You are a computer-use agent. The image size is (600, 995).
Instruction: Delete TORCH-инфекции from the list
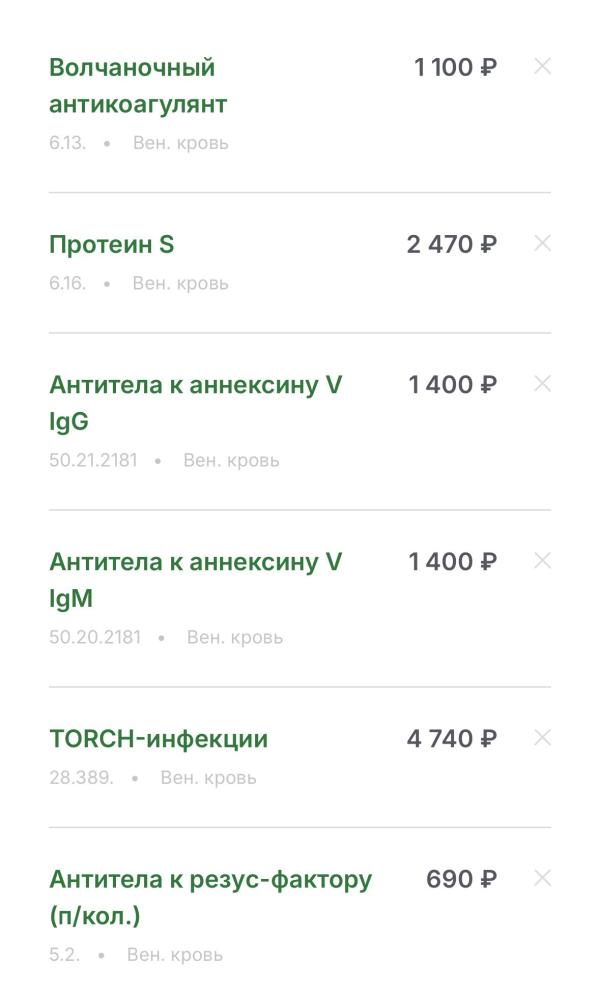coord(542,738)
